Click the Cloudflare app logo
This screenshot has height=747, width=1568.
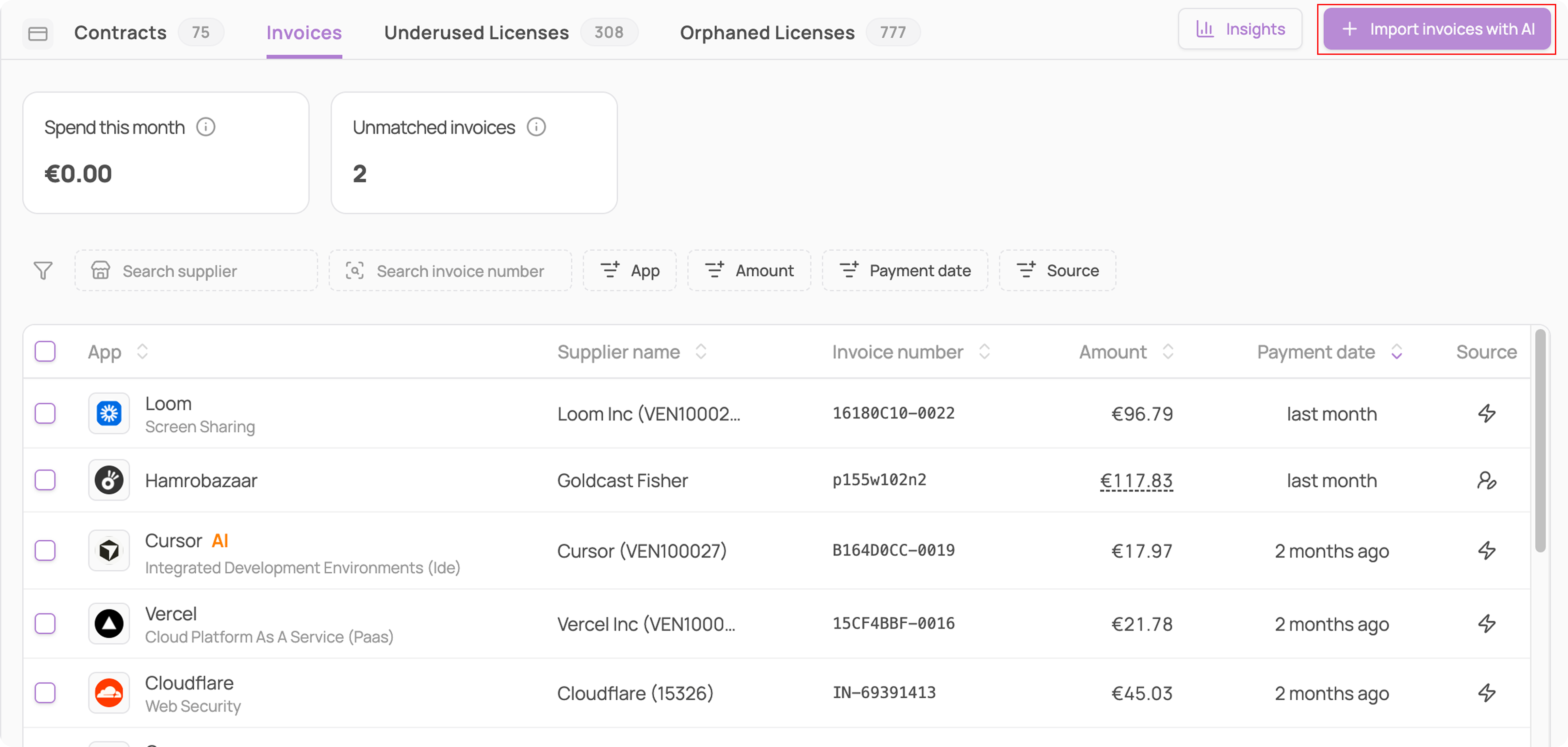pos(109,693)
